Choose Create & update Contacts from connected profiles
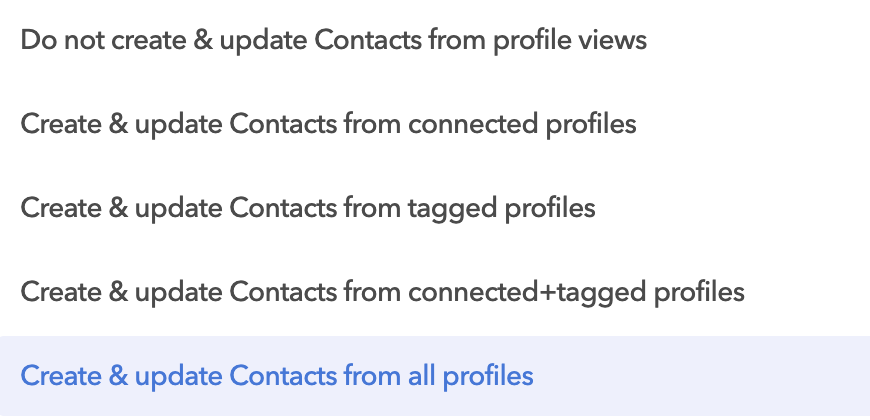The height and width of the screenshot is (420, 870). 435,125
